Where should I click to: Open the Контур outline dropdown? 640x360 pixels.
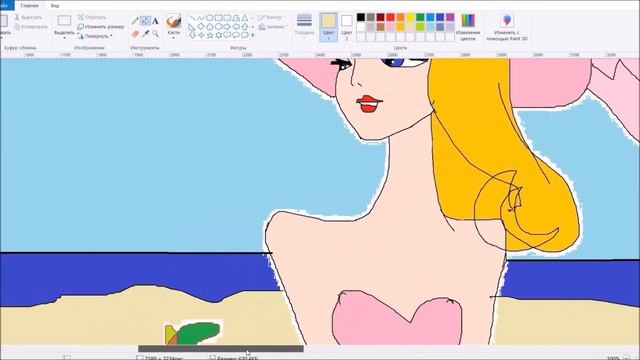tap(272, 18)
